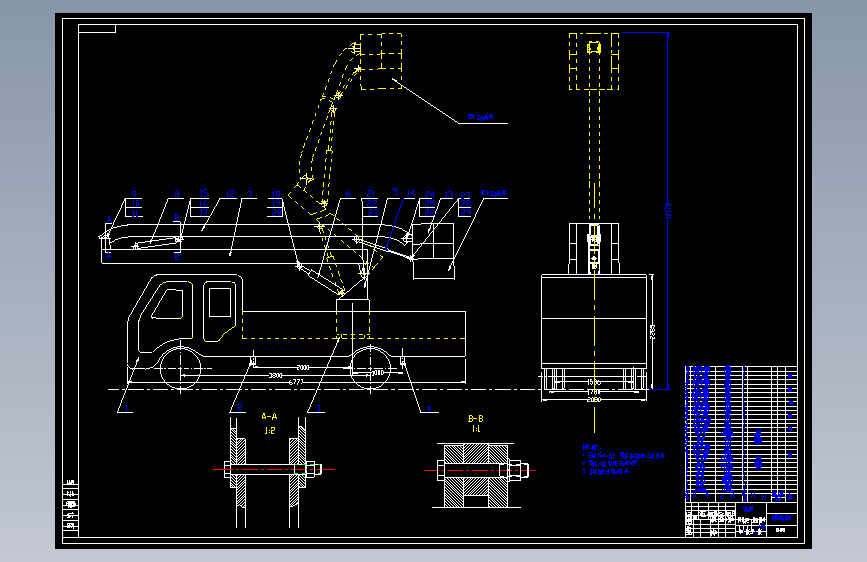The height and width of the screenshot is (562, 867).
Task: Select the 6771 overall length dimension
Action: pos(296,382)
